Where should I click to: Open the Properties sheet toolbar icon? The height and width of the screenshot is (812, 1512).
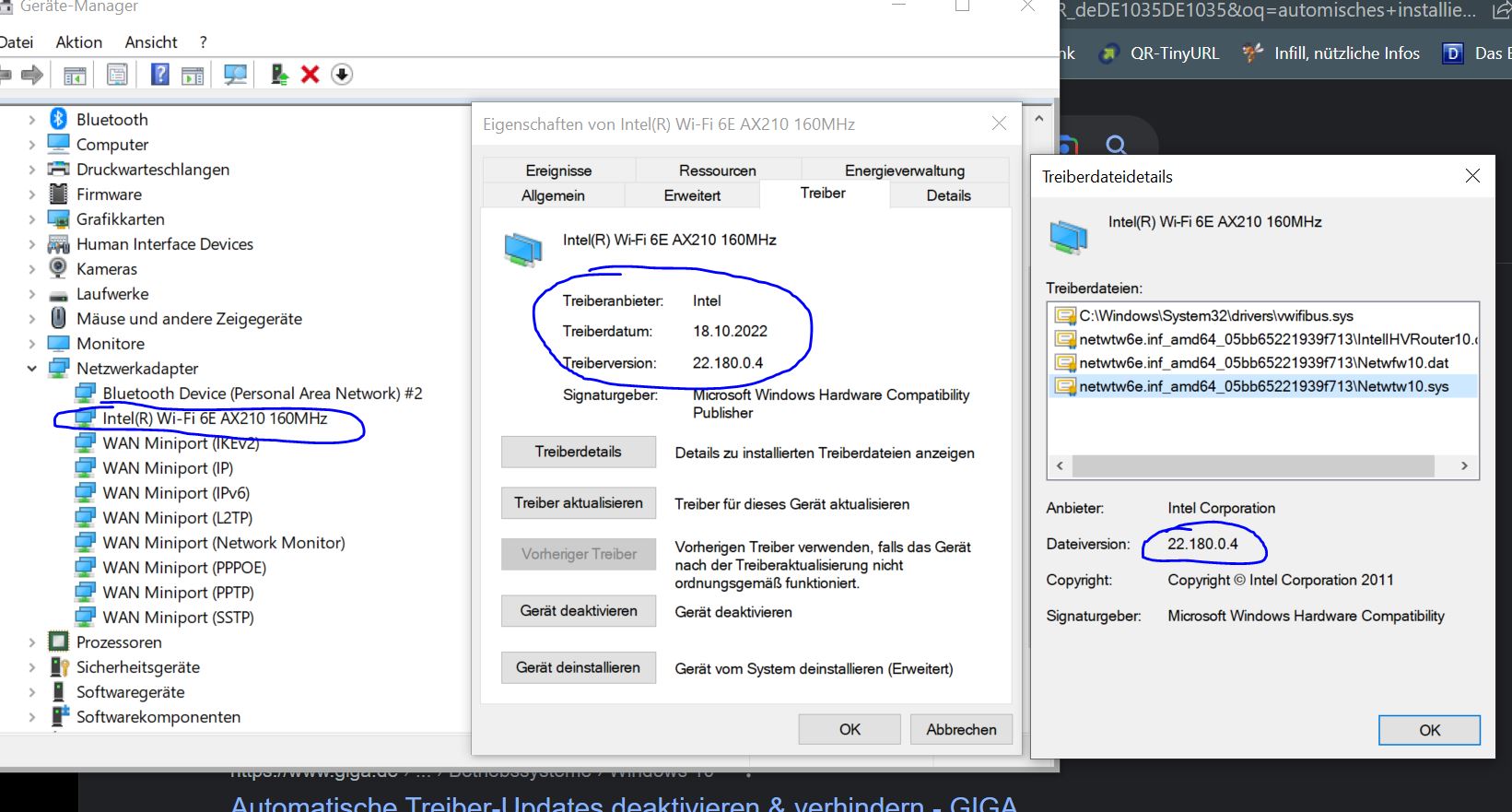(x=117, y=75)
